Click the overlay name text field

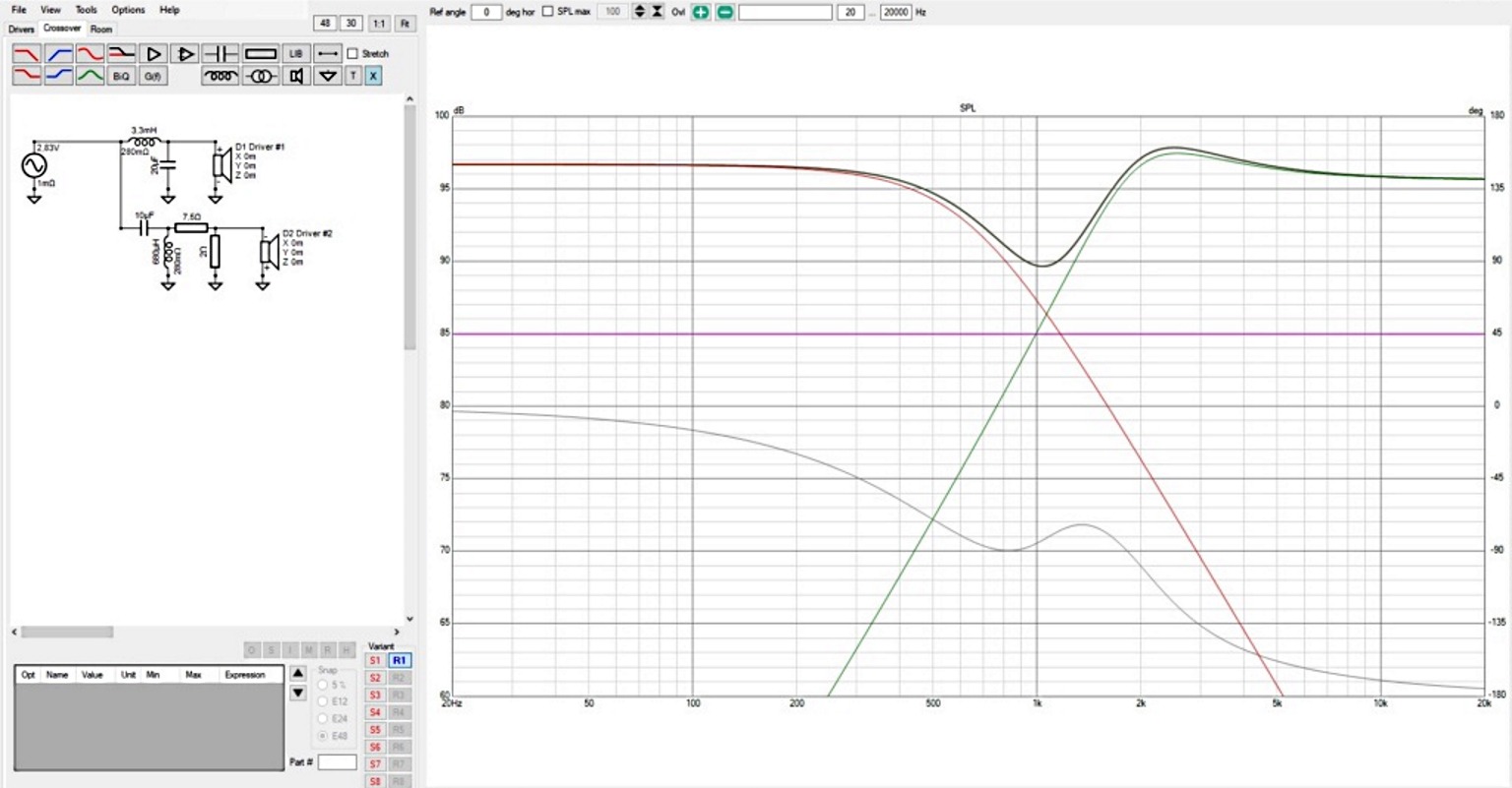pyautogui.click(x=786, y=12)
